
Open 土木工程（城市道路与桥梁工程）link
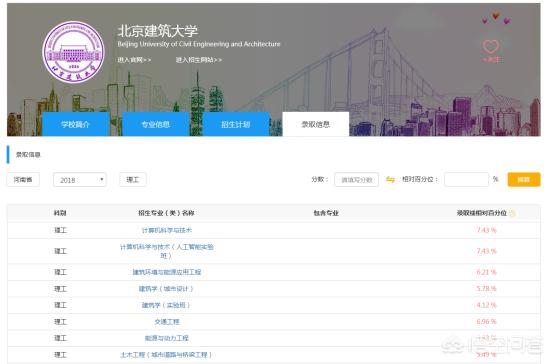[166, 355]
